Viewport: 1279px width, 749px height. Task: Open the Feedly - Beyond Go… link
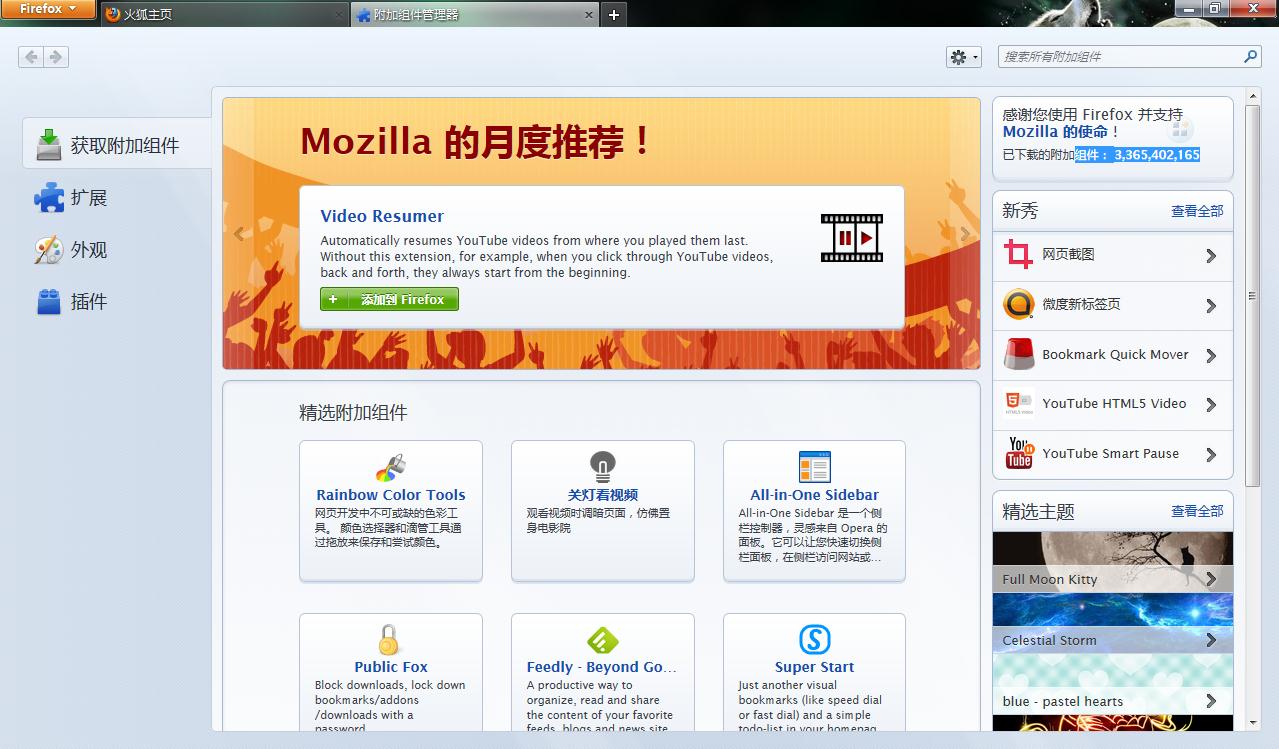602,667
